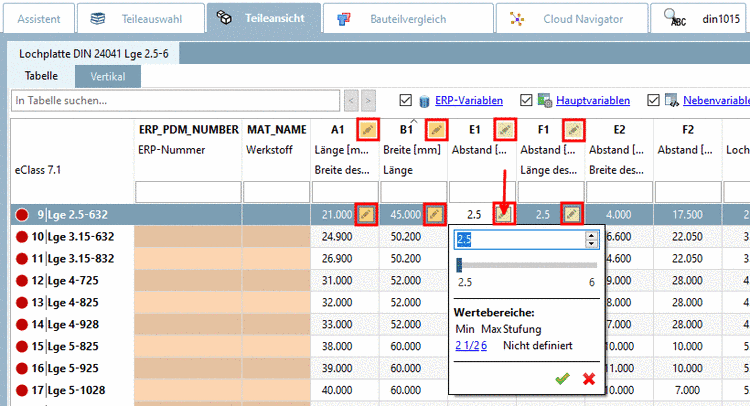Click the din1015 search text
The image size is (750, 406).
(x=721, y=19)
